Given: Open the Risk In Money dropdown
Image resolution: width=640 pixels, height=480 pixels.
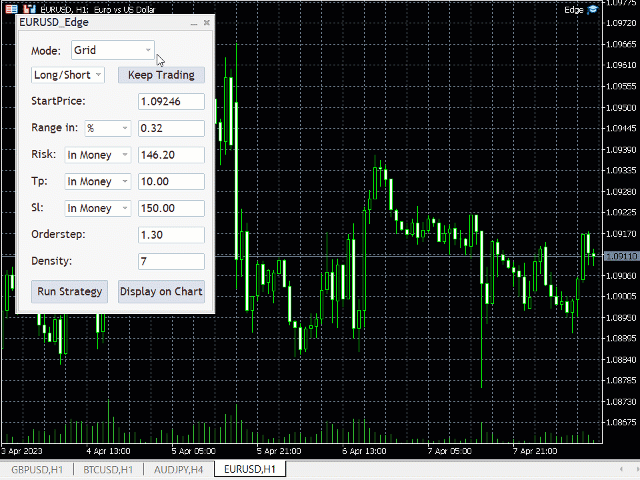Looking at the screenshot, I should click(98, 155).
